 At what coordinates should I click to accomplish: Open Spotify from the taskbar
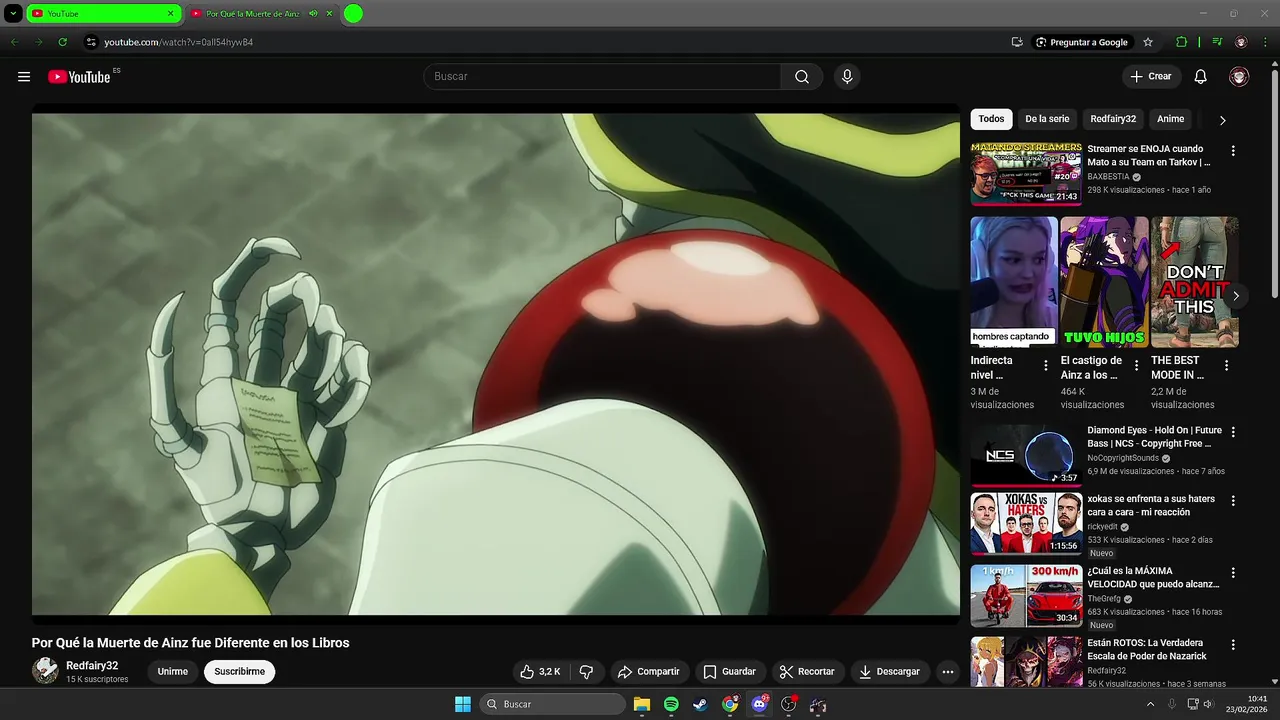pos(671,704)
